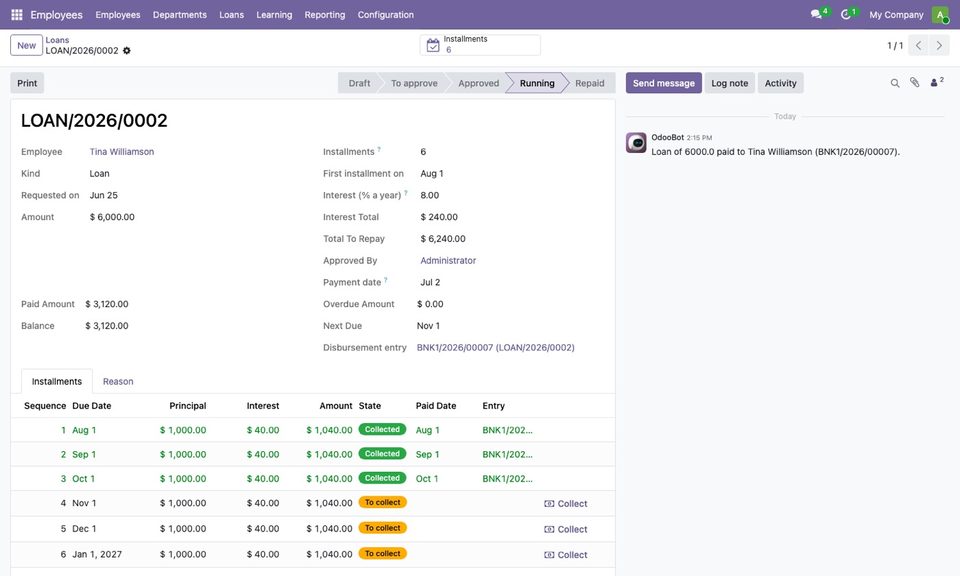Open the Tina Williamson employee link

pyautogui.click(x=122, y=152)
